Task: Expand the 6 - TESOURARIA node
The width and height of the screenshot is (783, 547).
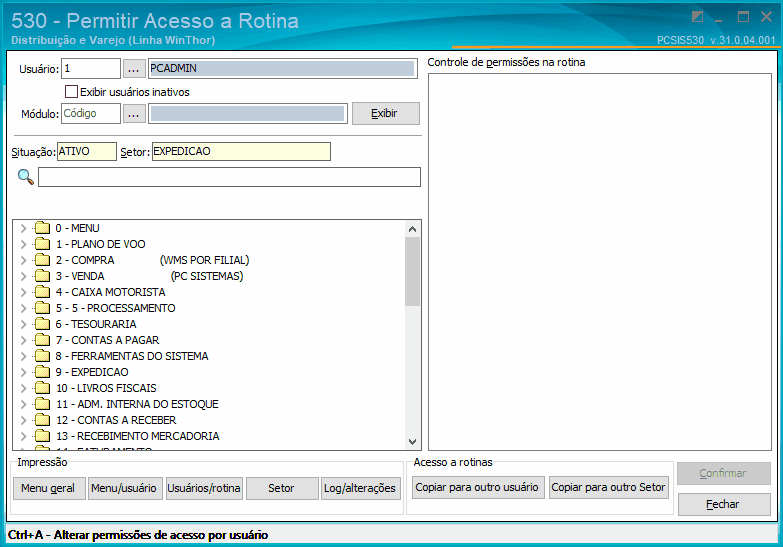Action: [23, 324]
